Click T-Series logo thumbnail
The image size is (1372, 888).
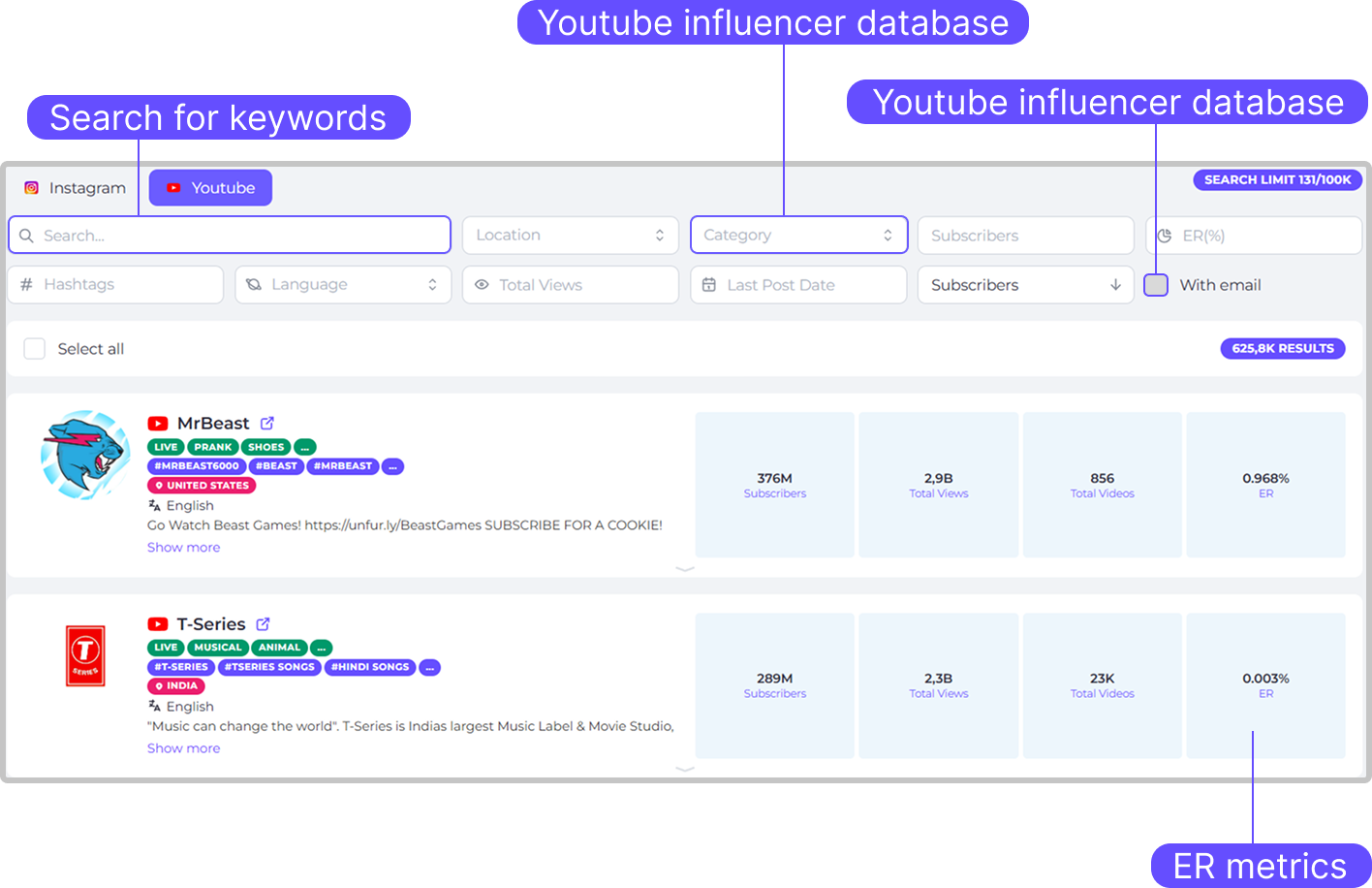[x=85, y=655]
